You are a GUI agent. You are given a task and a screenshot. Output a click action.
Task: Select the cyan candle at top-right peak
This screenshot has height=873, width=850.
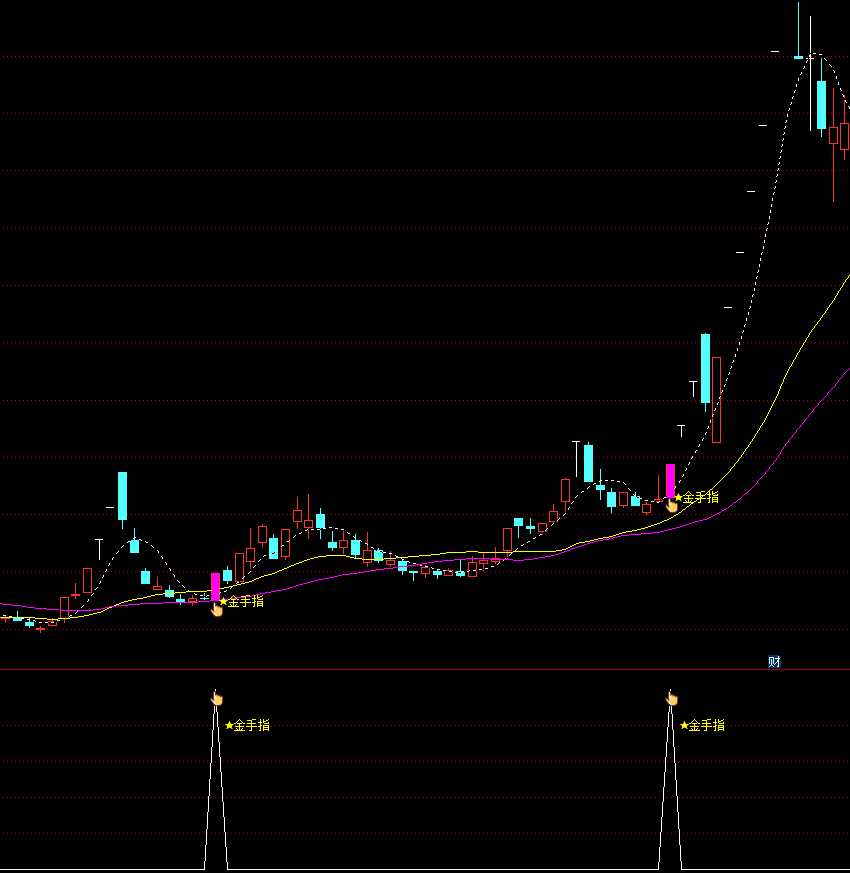coord(821,105)
